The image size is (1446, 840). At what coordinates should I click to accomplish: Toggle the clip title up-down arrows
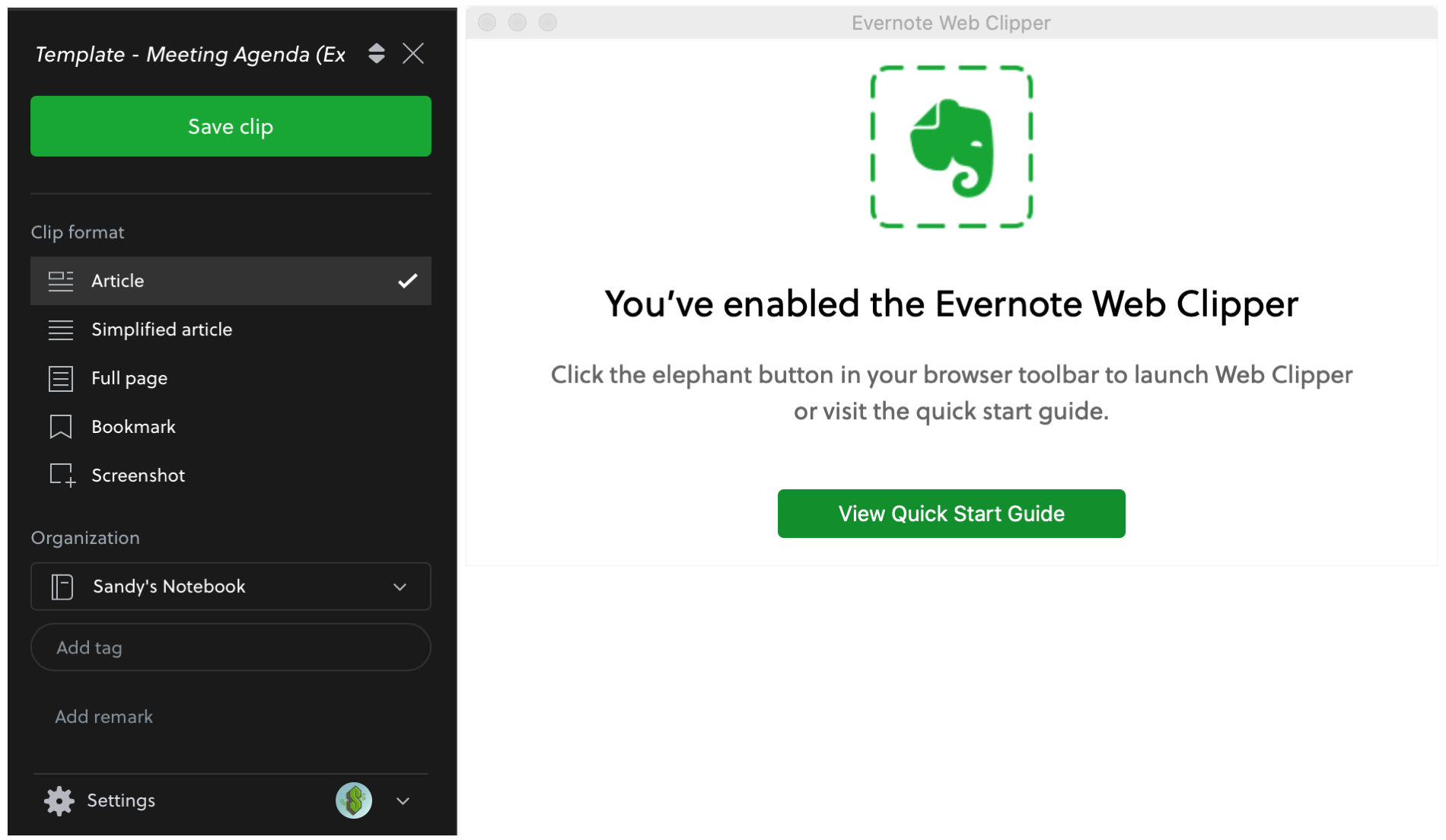tap(376, 53)
